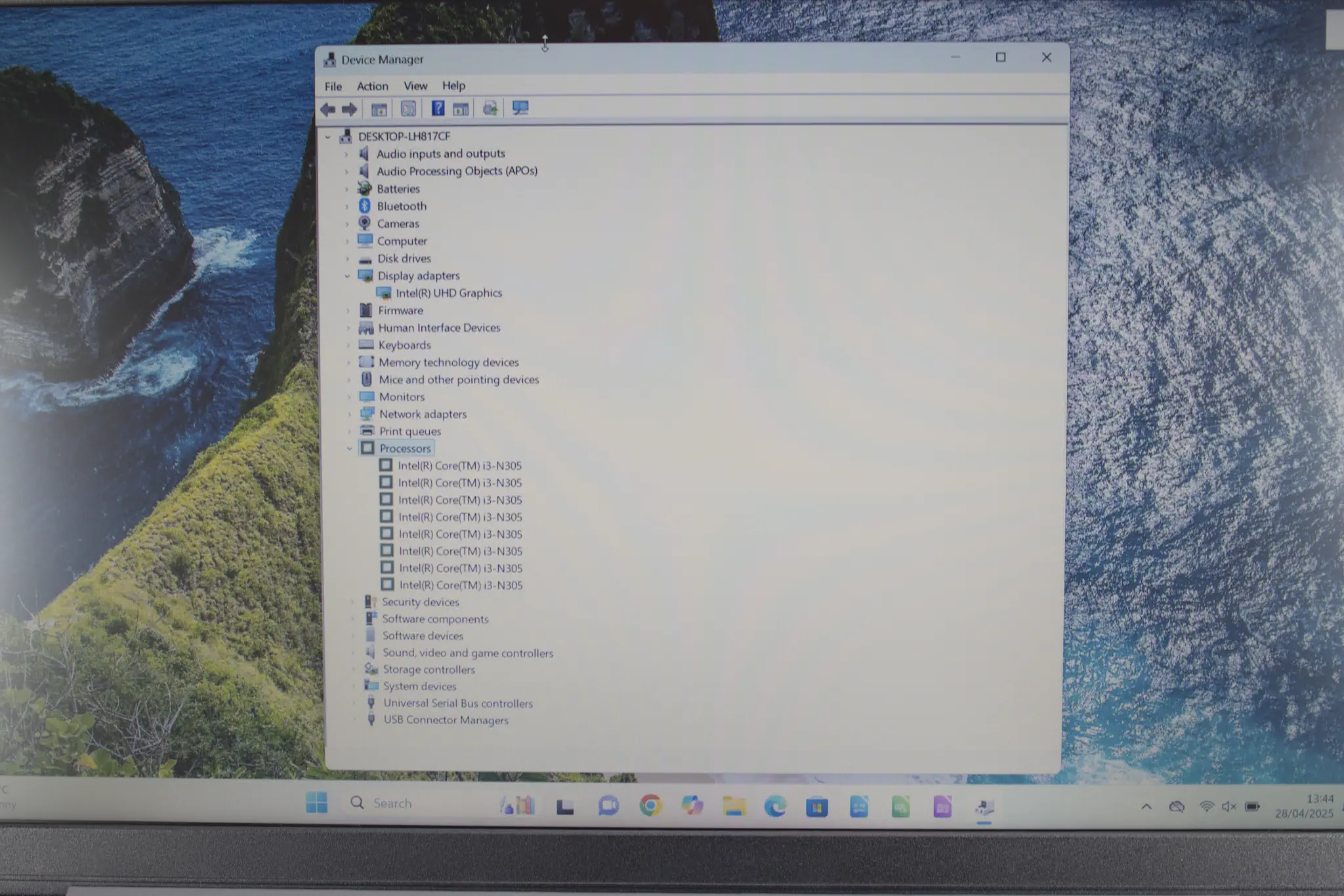The width and height of the screenshot is (1344, 896).
Task: Click Show/Hide Console Tree toolbar icon
Action: click(x=379, y=110)
